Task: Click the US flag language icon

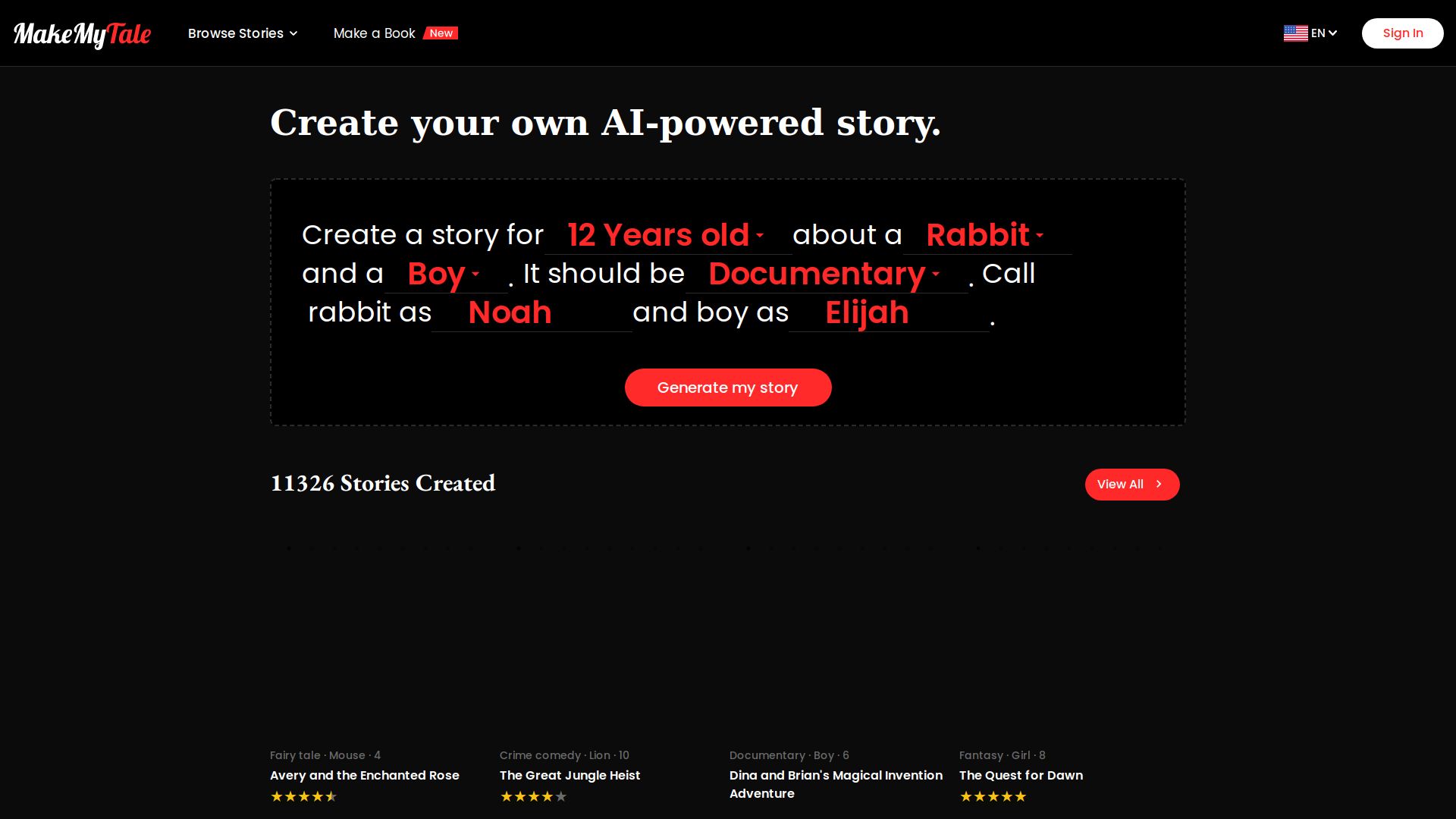Action: 1295,33
